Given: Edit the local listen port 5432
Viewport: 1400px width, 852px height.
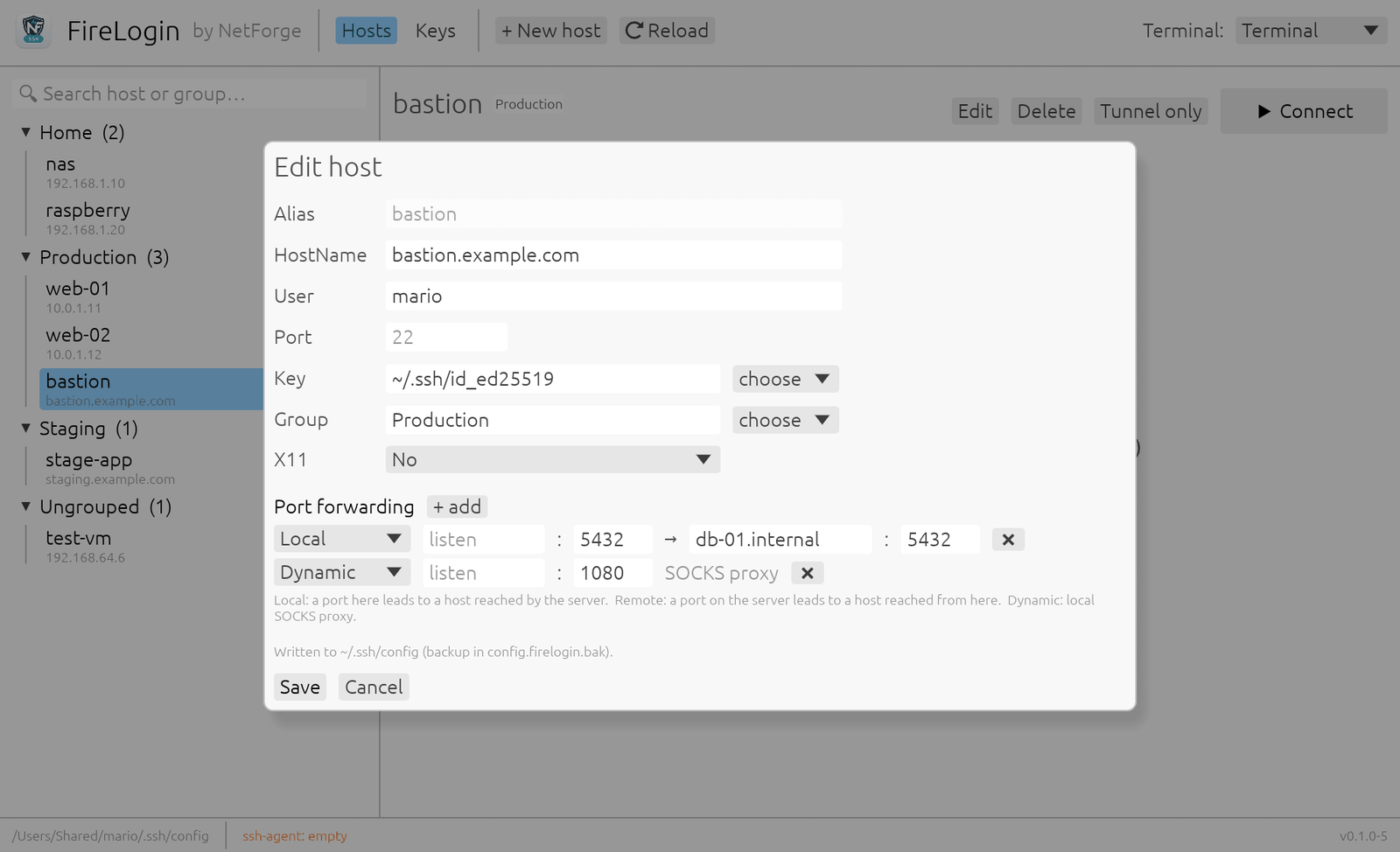Looking at the screenshot, I should (x=612, y=540).
